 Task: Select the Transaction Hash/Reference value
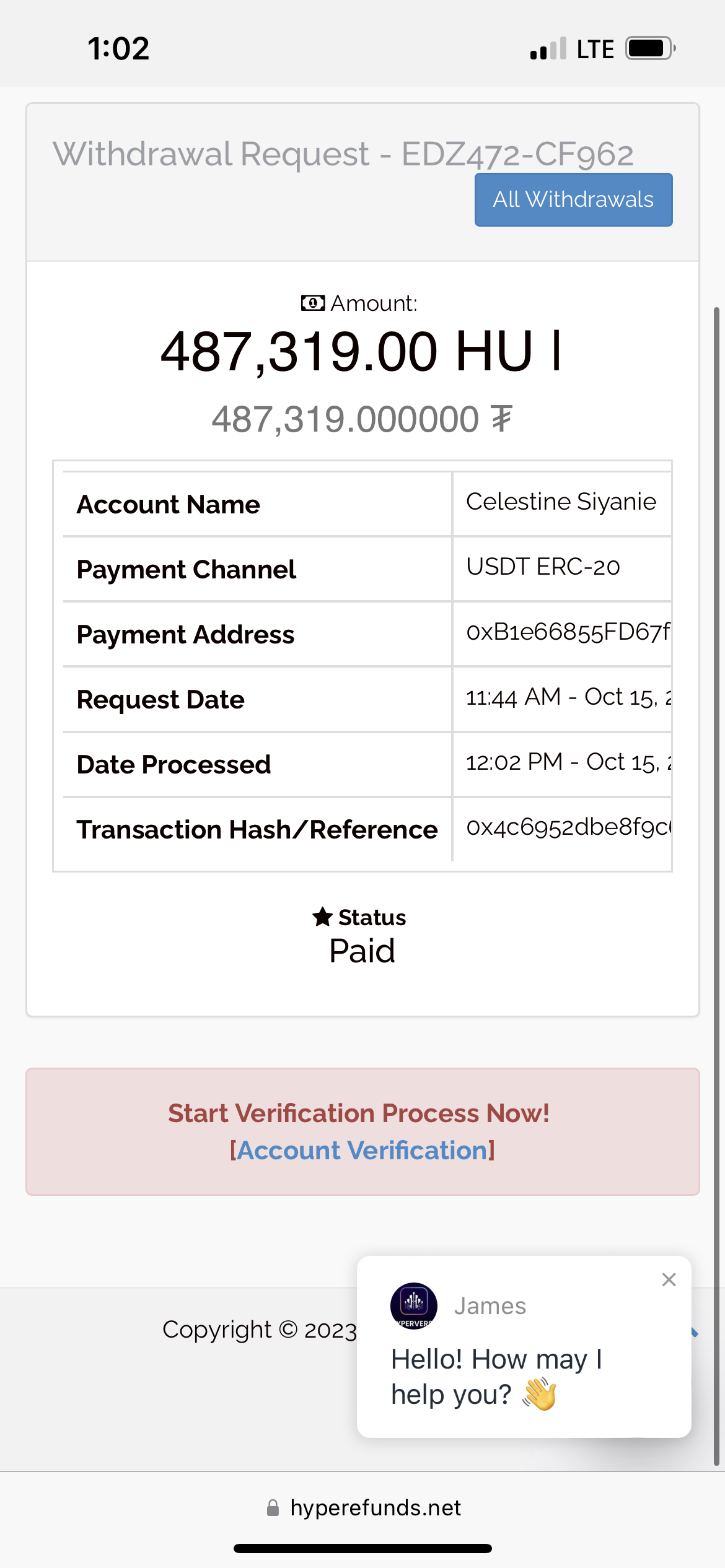tap(568, 827)
